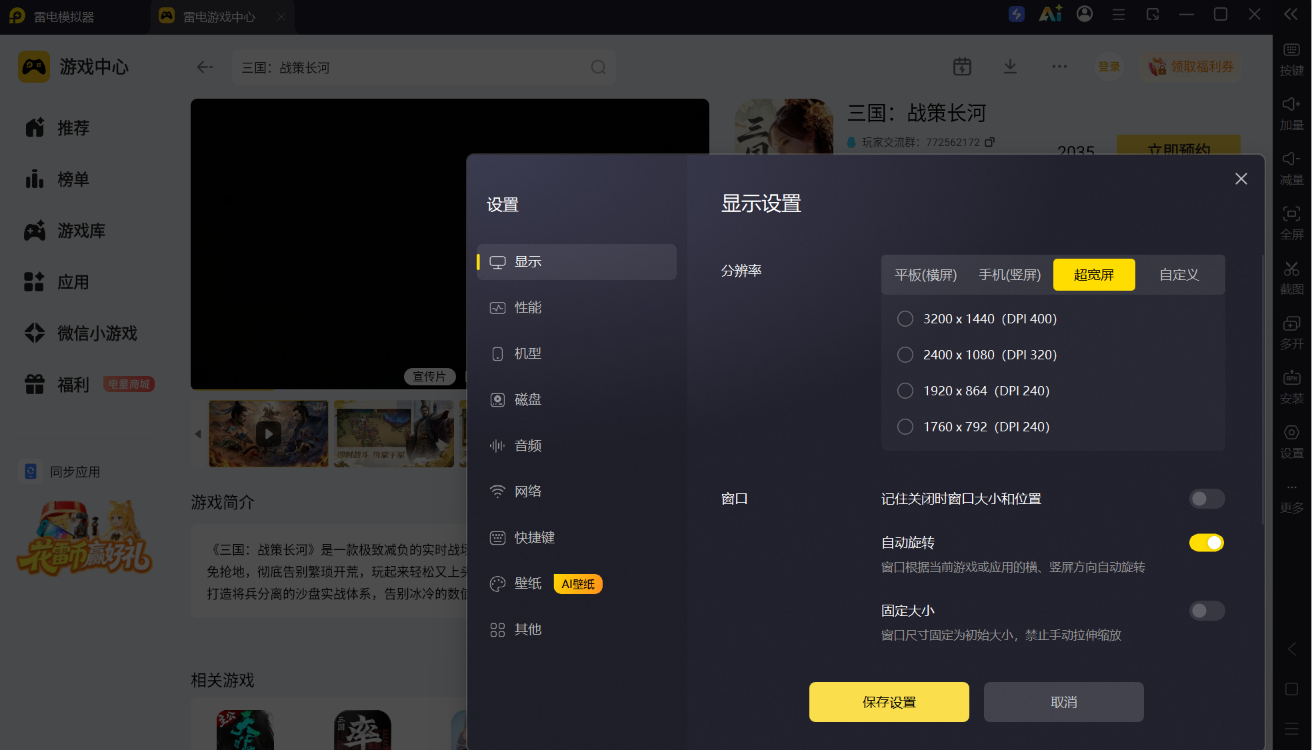Image resolution: width=1312 pixels, height=751 pixels.
Task: Open the AI assistant icon in title bar
Action: click(1050, 14)
